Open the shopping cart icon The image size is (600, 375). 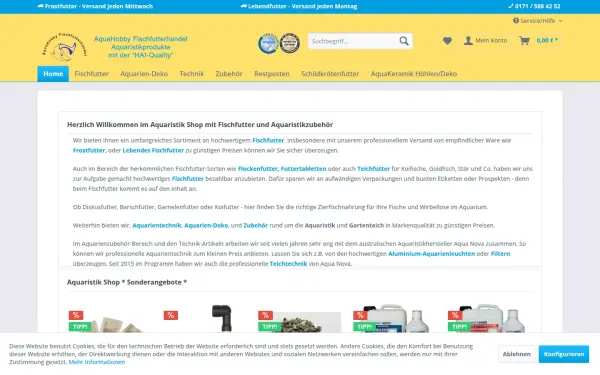tap(524, 41)
